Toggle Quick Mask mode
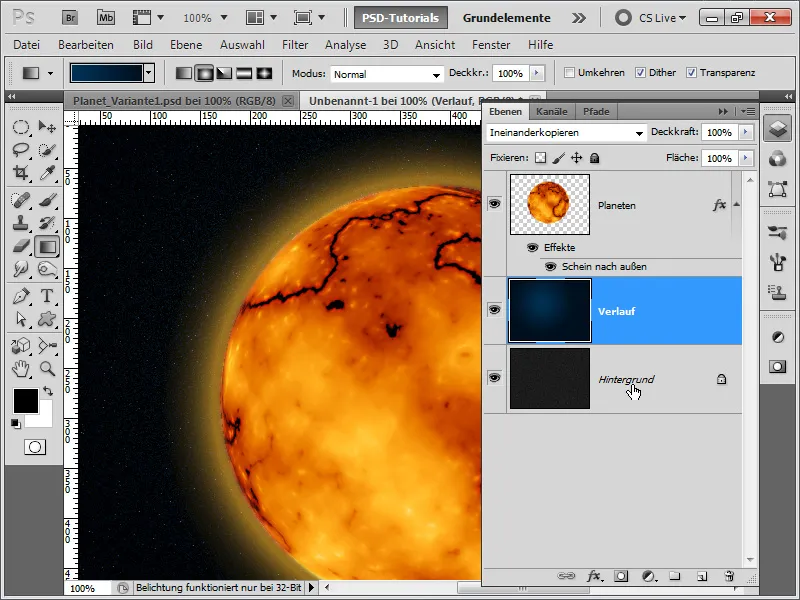The height and width of the screenshot is (600, 800). 35,447
